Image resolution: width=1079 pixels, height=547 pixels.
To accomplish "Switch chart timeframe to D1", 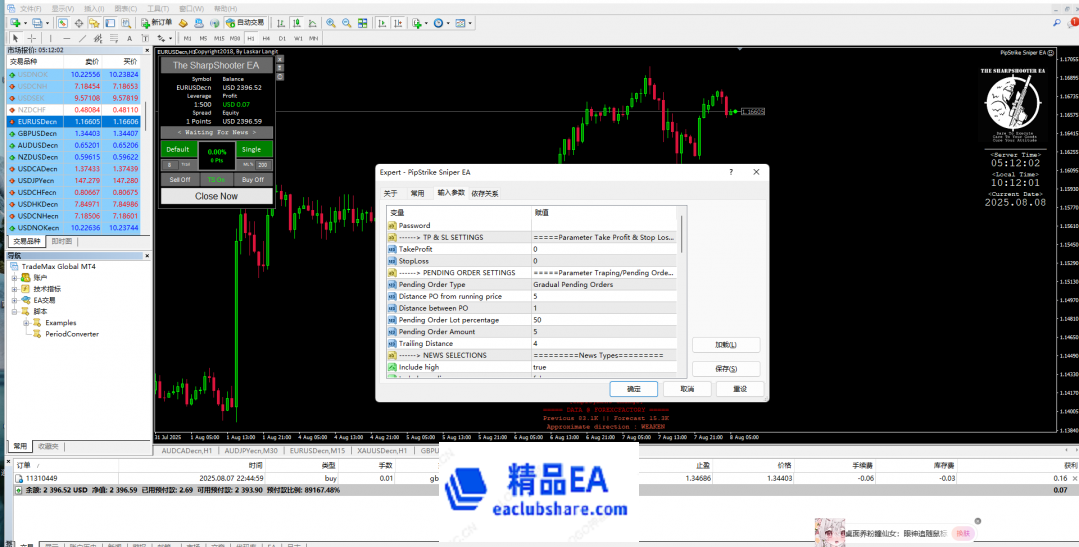I will (x=282, y=39).
